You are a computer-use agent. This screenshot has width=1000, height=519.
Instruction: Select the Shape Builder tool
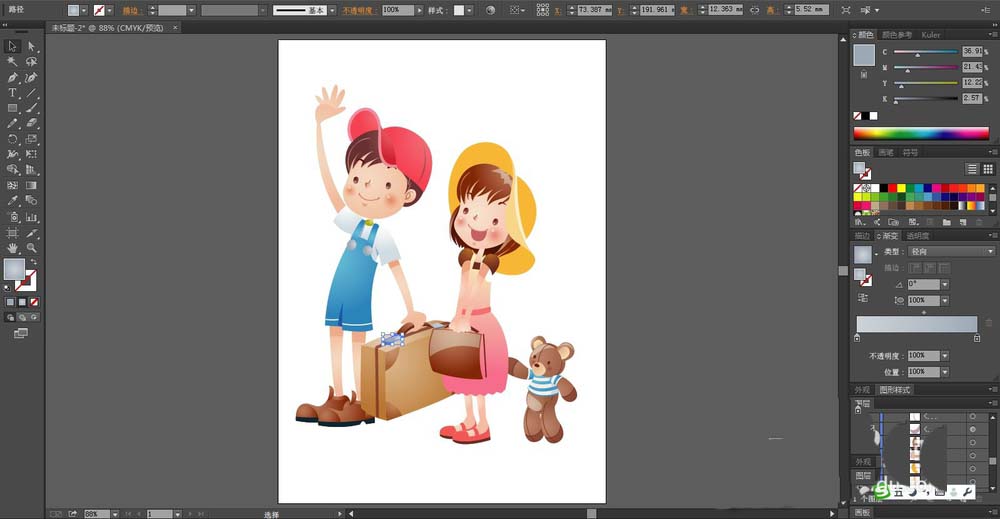(x=12, y=170)
